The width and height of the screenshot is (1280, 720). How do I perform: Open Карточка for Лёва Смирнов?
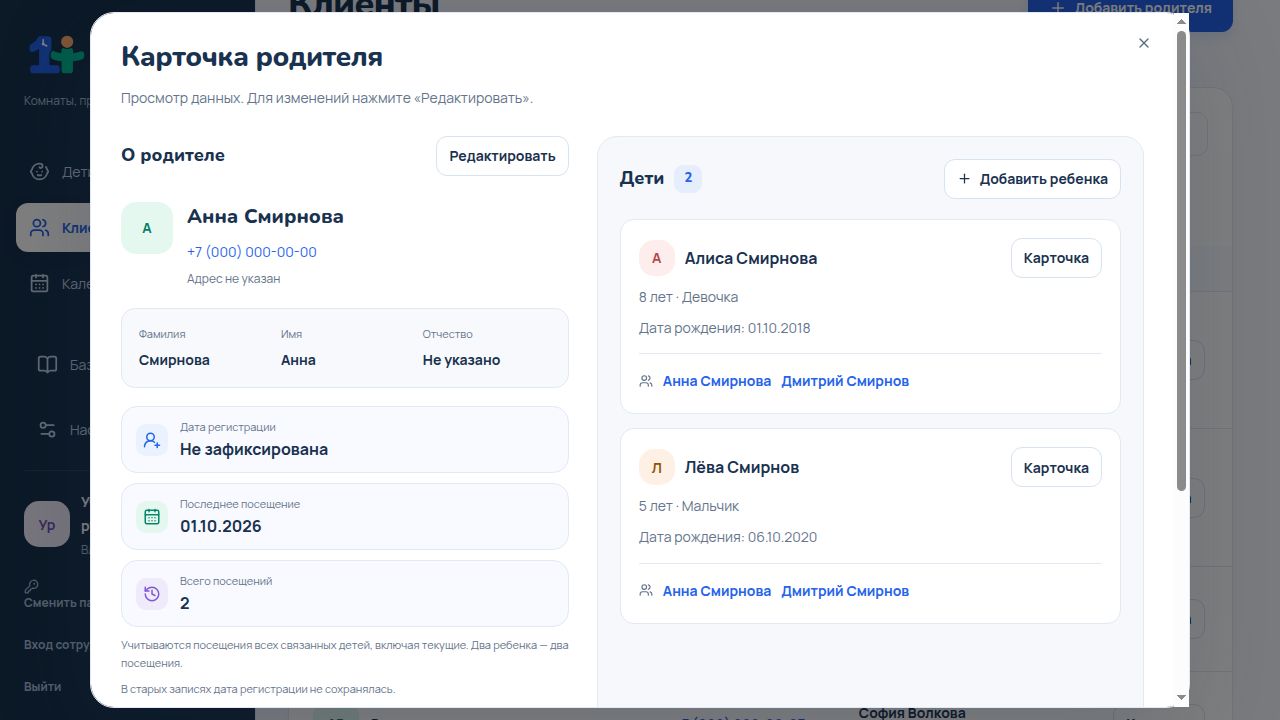(x=1056, y=467)
